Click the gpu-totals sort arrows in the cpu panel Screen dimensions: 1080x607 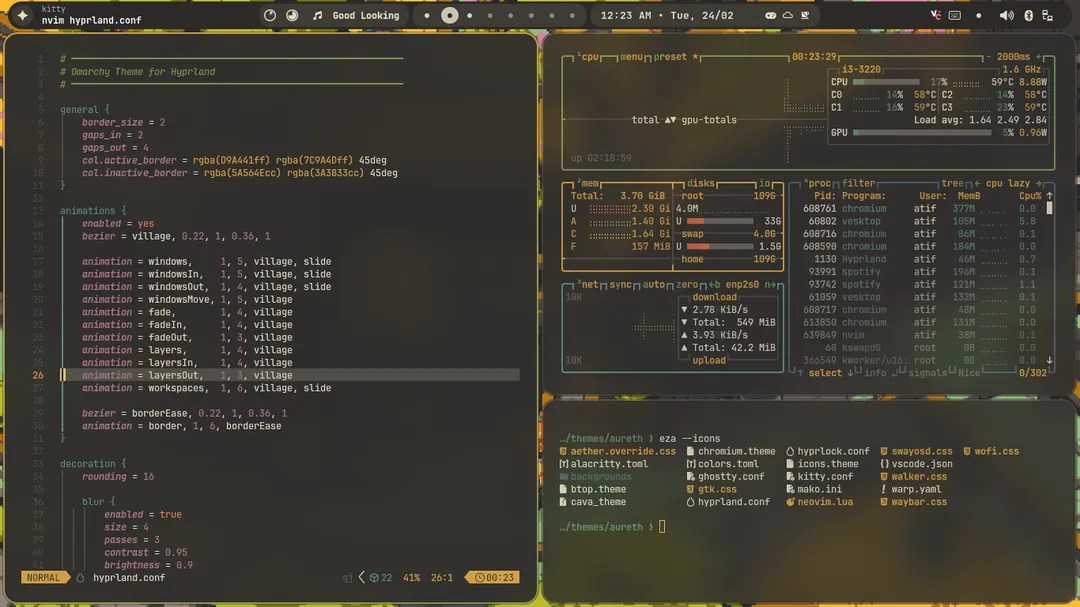tap(667, 120)
